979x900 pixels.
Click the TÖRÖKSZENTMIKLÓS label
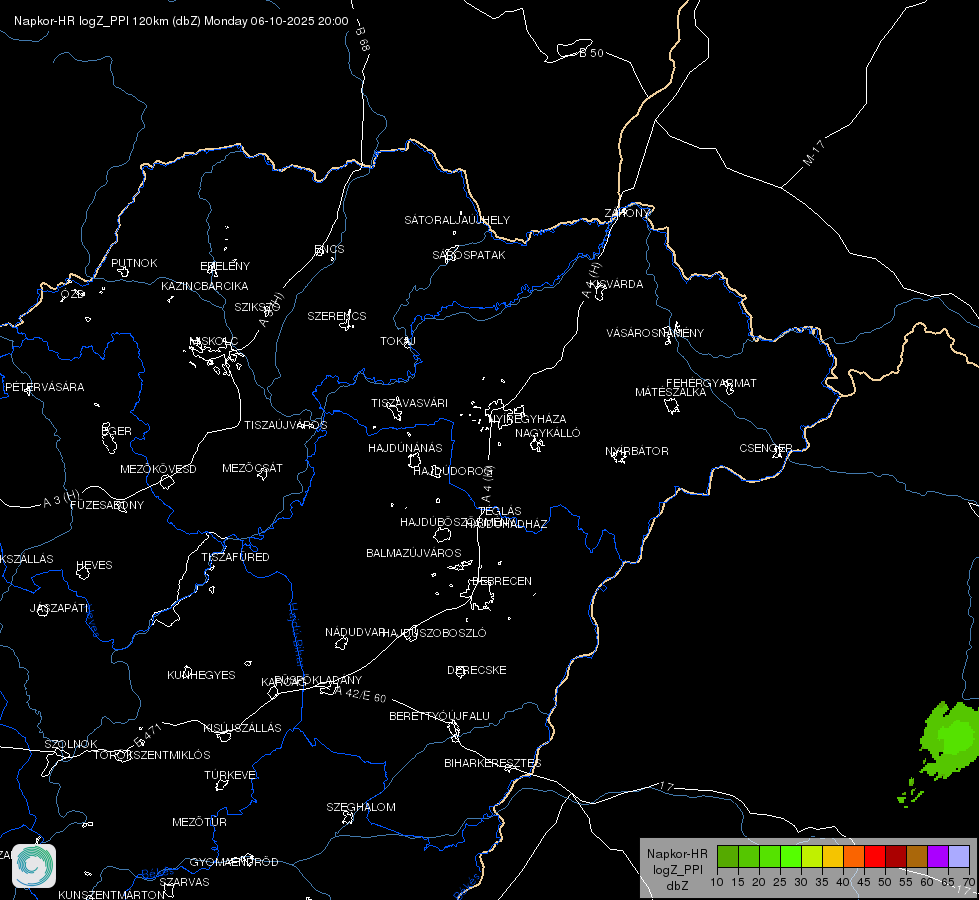click(x=152, y=755)
